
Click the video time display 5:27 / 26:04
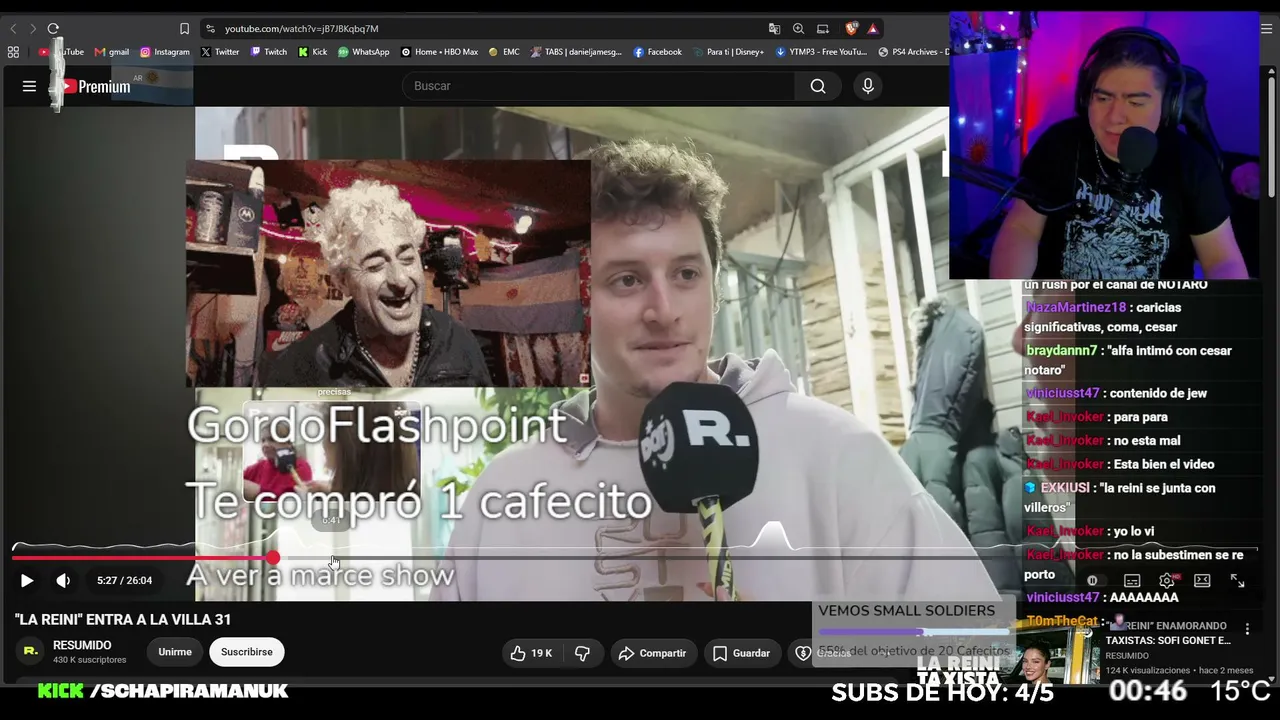(x=125, y=580)
